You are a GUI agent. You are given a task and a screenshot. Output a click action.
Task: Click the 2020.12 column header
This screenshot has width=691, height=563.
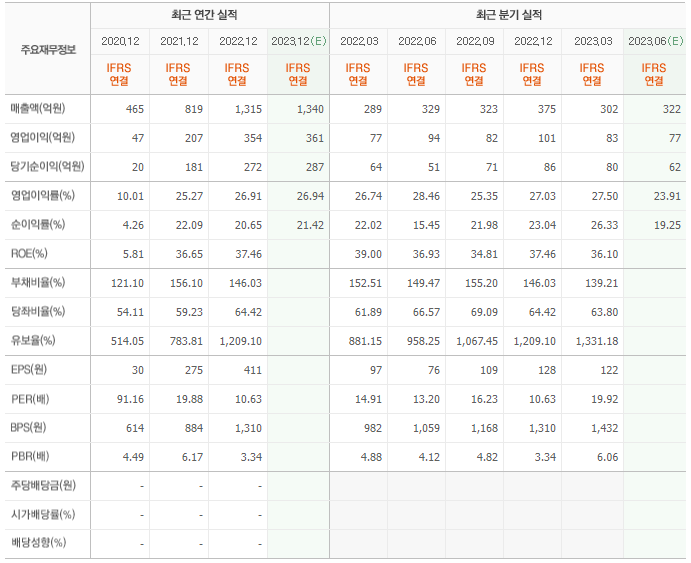[x=120, y=41]
